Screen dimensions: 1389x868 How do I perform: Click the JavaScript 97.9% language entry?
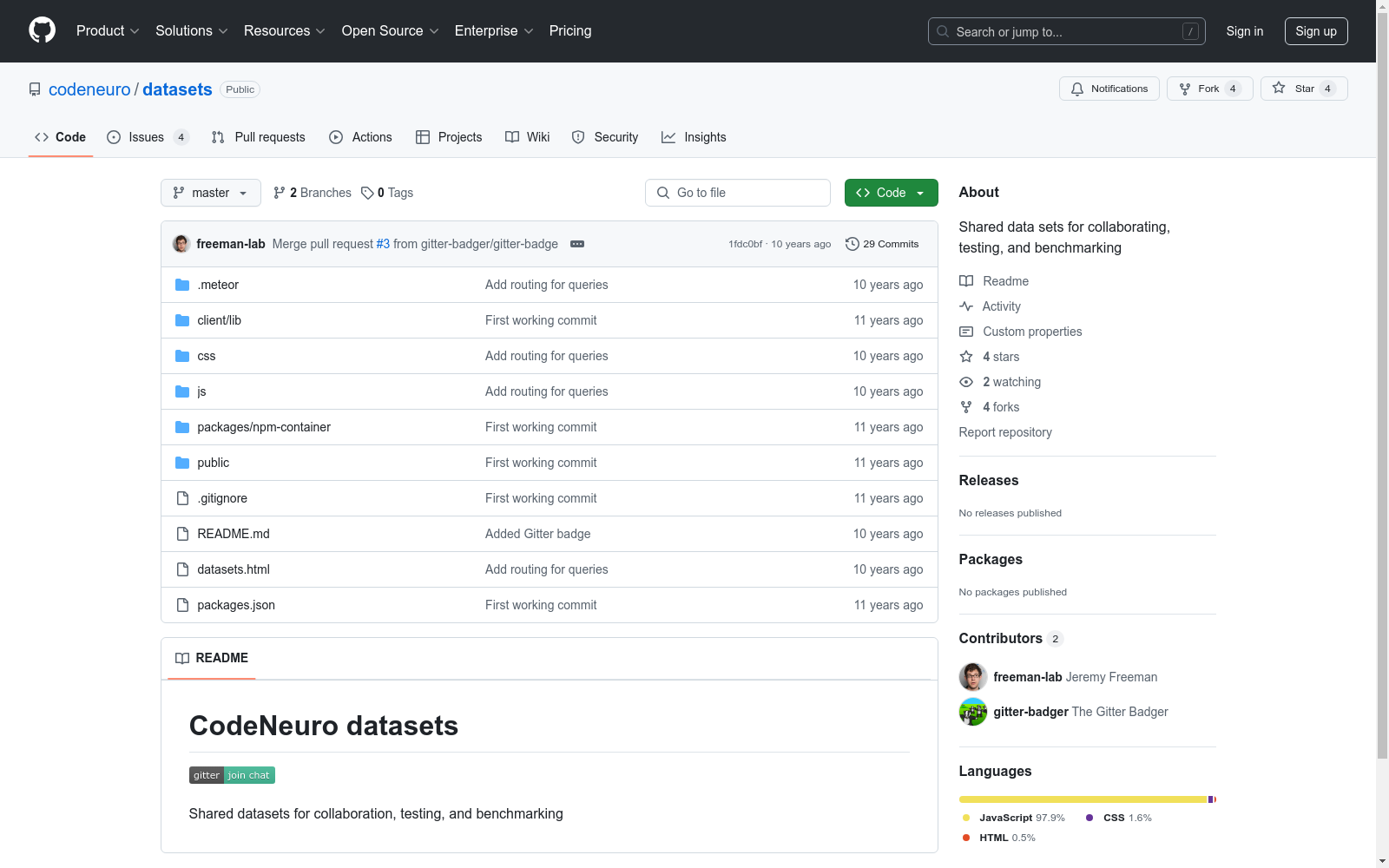tap(1013, 818)
